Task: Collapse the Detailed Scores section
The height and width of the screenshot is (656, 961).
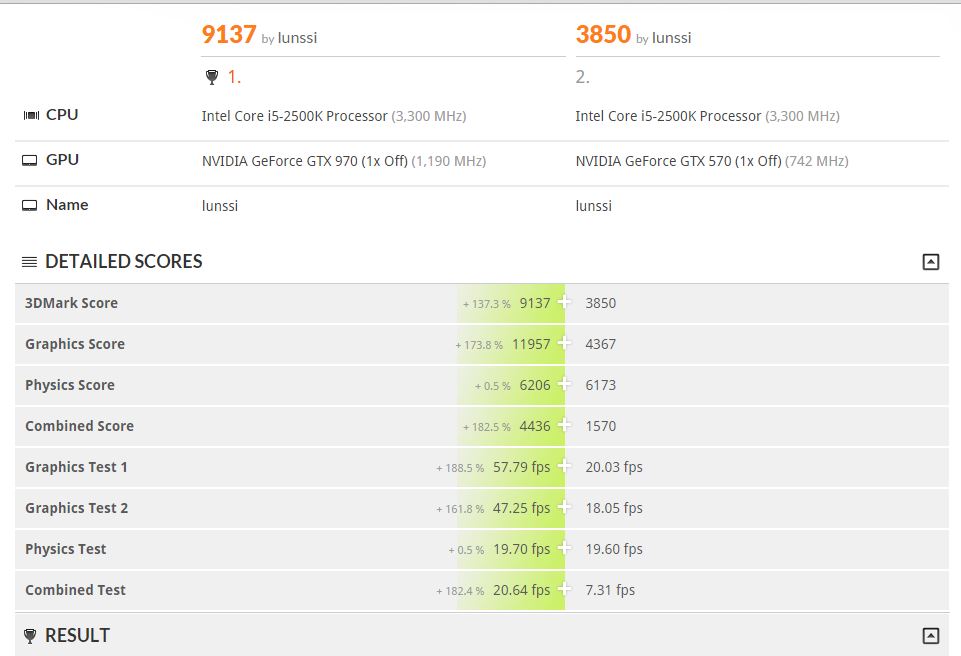Action: click(930, 262)
